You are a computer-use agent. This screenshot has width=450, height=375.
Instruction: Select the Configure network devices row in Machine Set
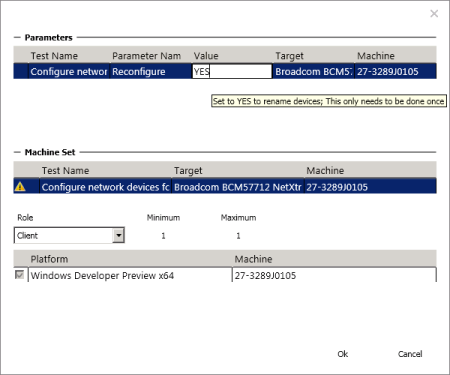click(225, 186)
